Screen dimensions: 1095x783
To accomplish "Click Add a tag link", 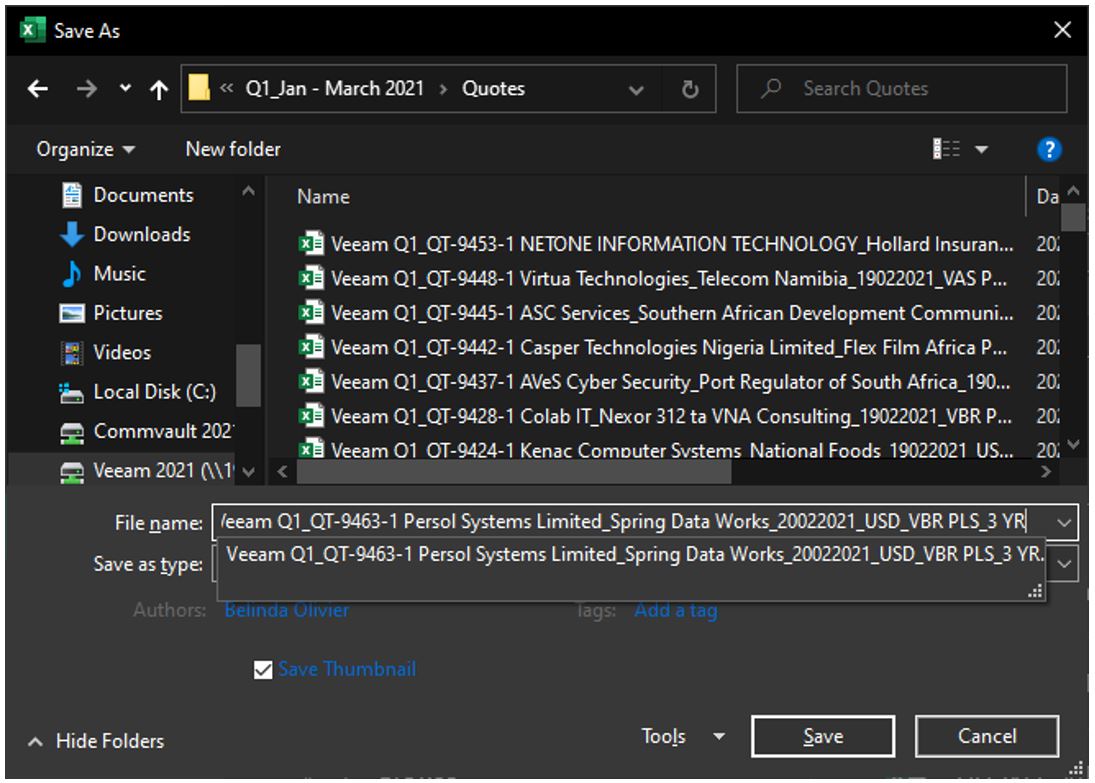I will (675, 610).
